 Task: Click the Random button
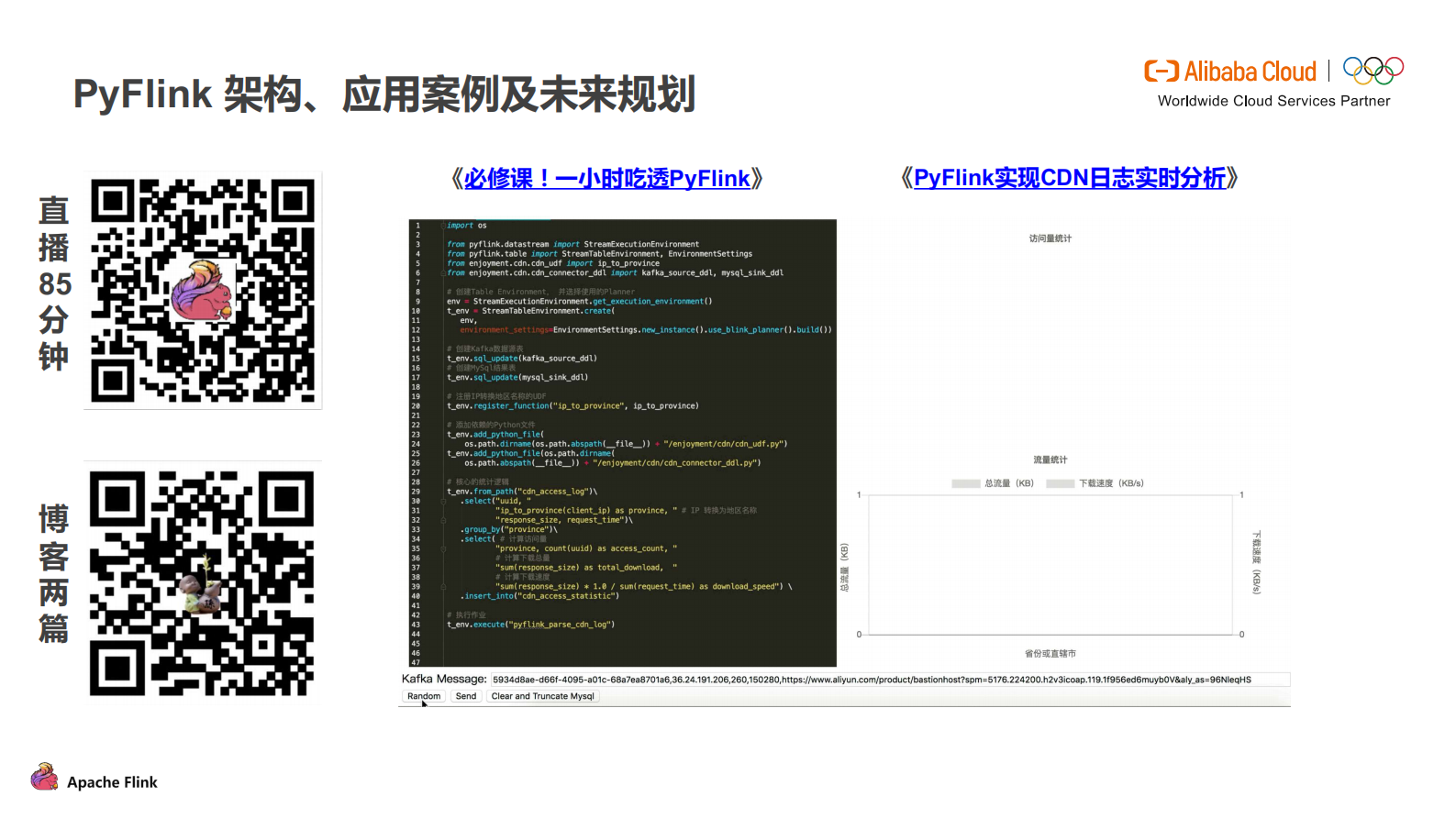click(424, 696)
